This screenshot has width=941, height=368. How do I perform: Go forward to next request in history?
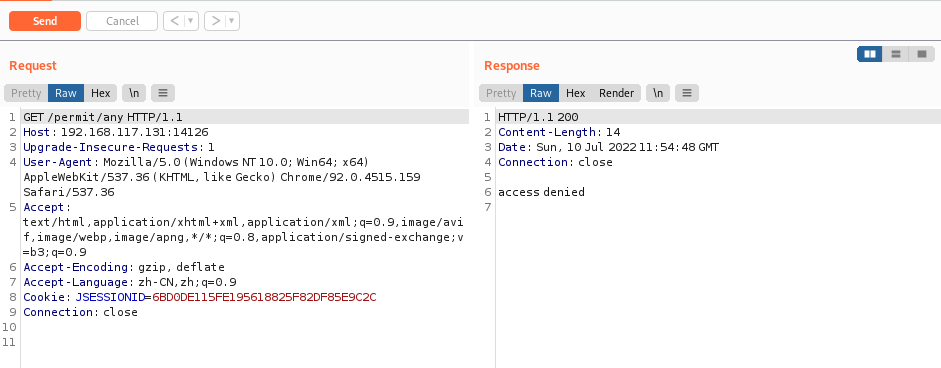pos(215,21)
